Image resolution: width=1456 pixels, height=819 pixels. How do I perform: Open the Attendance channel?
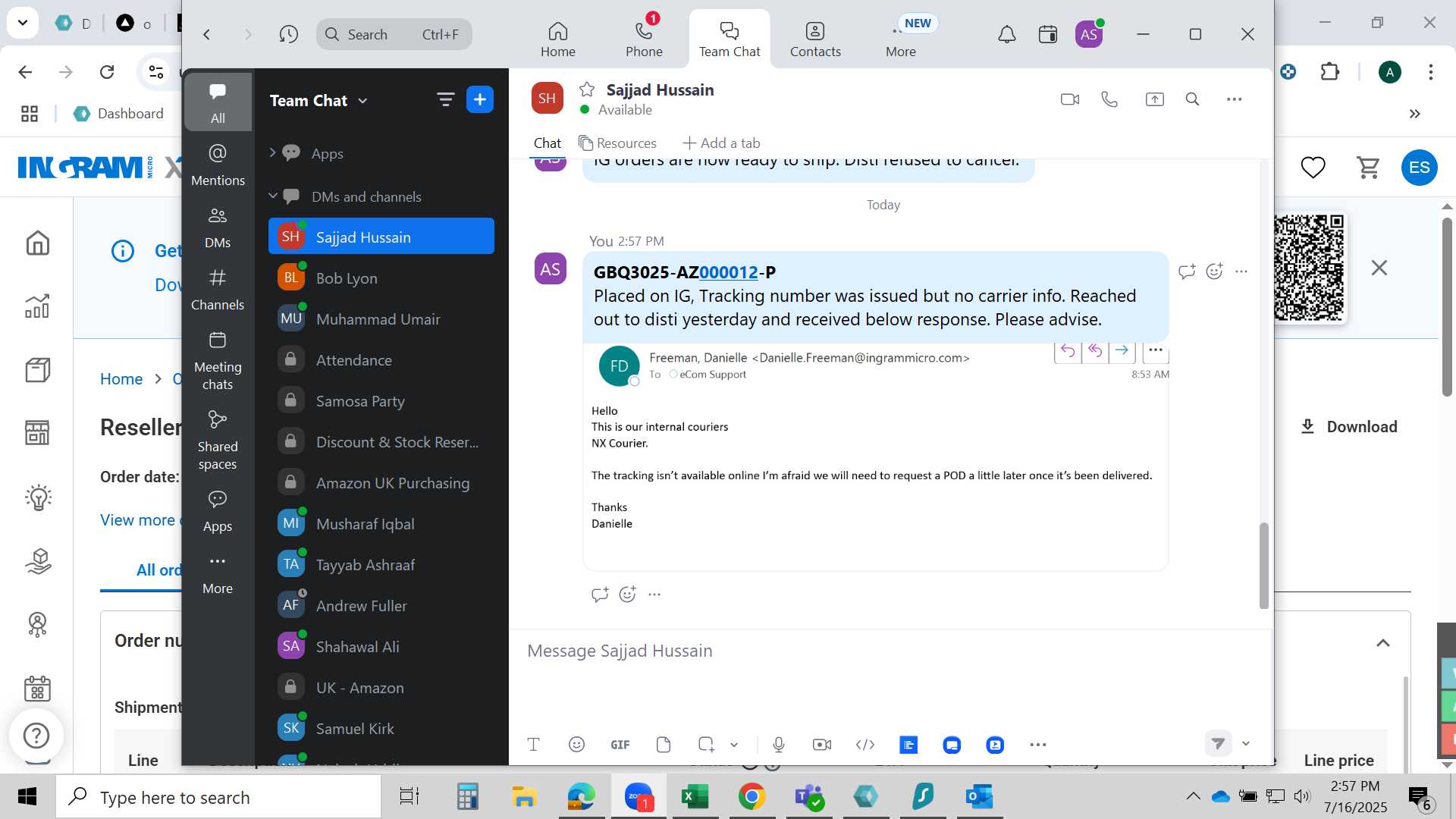coord(381,359)
